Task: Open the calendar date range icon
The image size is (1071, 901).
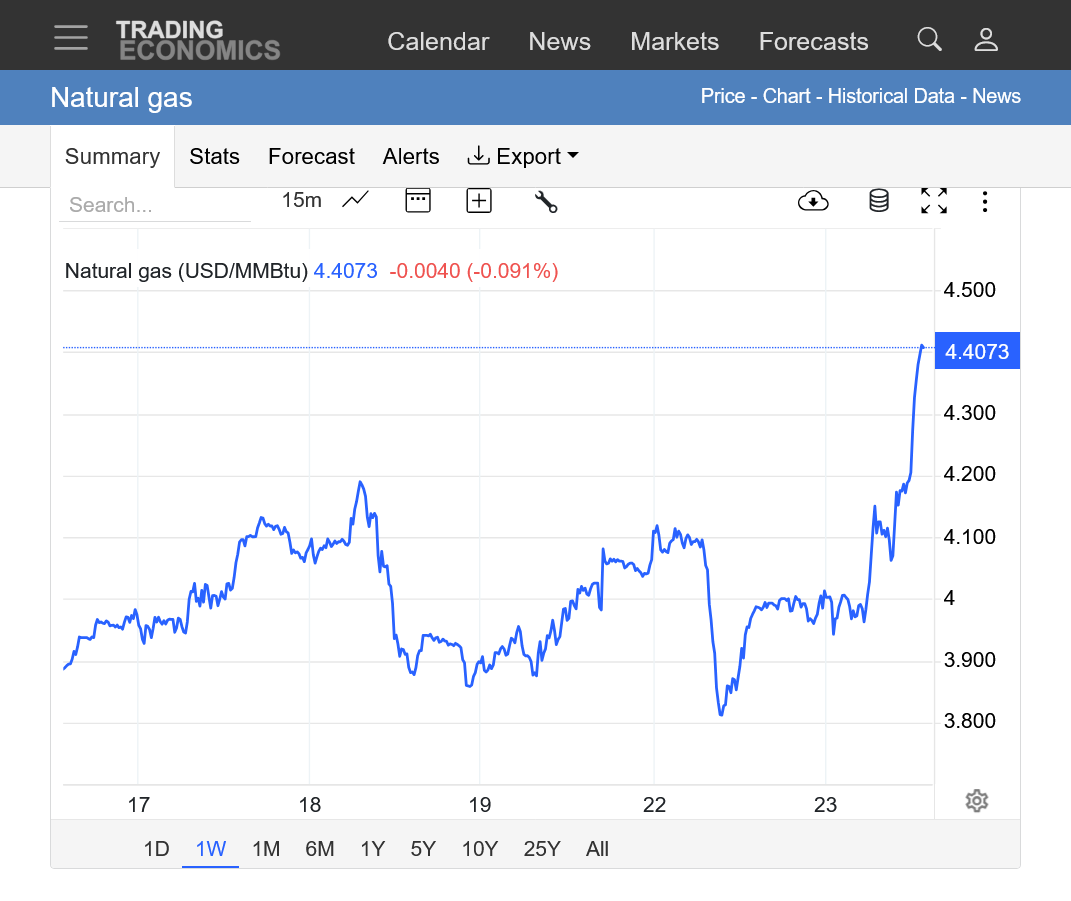Action: (x=417, y=200)
